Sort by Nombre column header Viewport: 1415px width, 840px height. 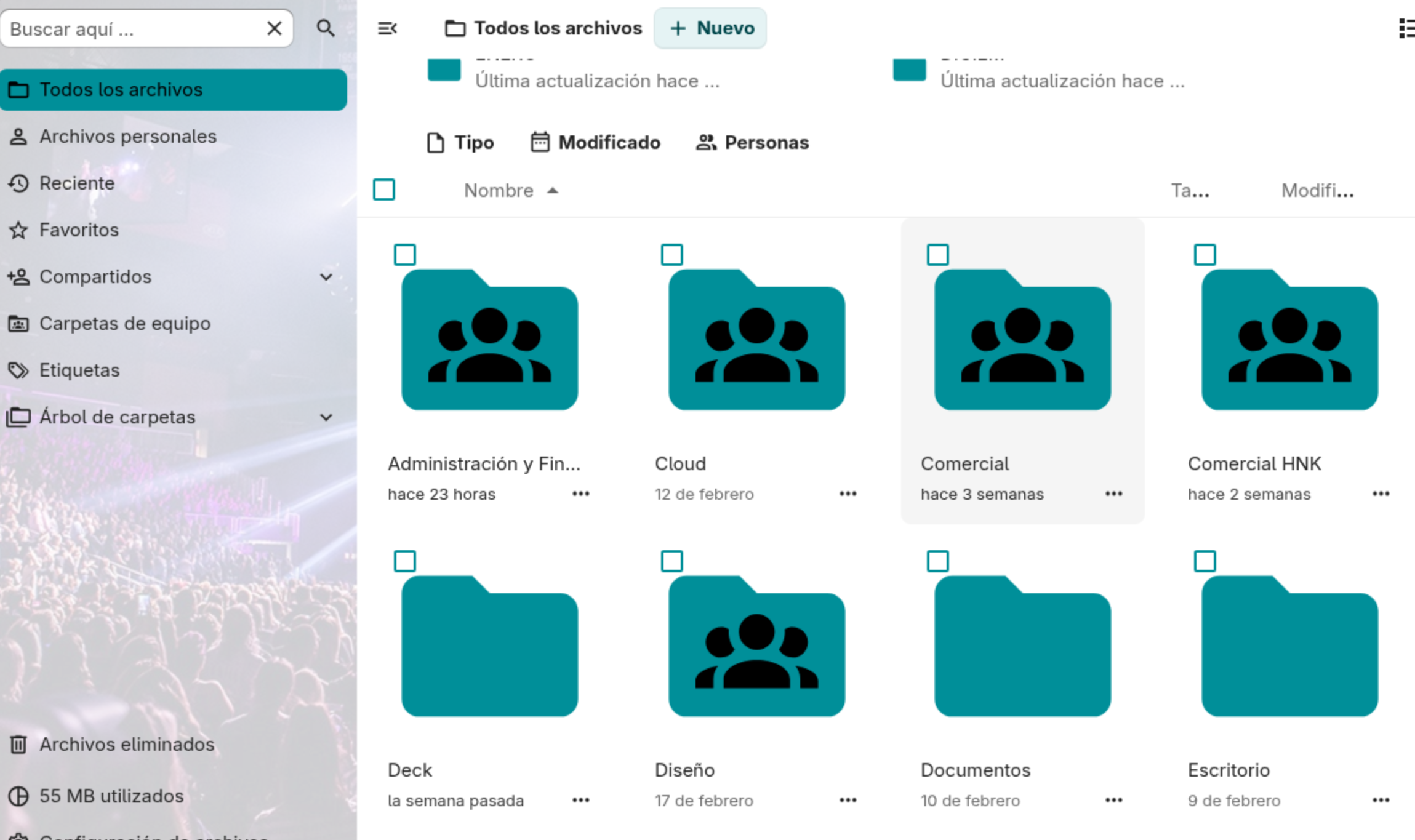pos(499,190)
